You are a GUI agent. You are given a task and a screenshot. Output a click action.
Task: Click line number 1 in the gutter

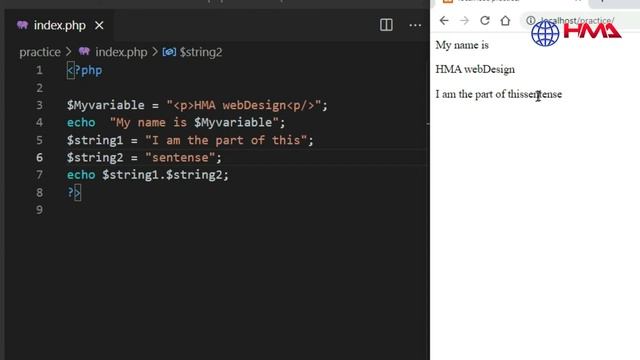(x=39, y=70)
